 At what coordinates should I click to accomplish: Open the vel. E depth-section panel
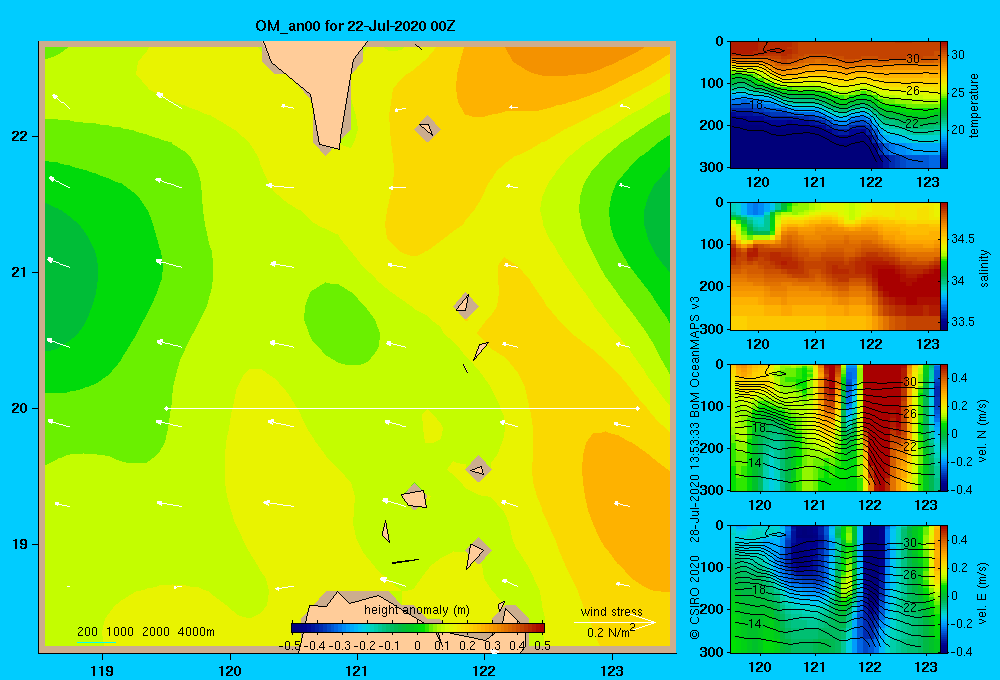pos(835,589)
